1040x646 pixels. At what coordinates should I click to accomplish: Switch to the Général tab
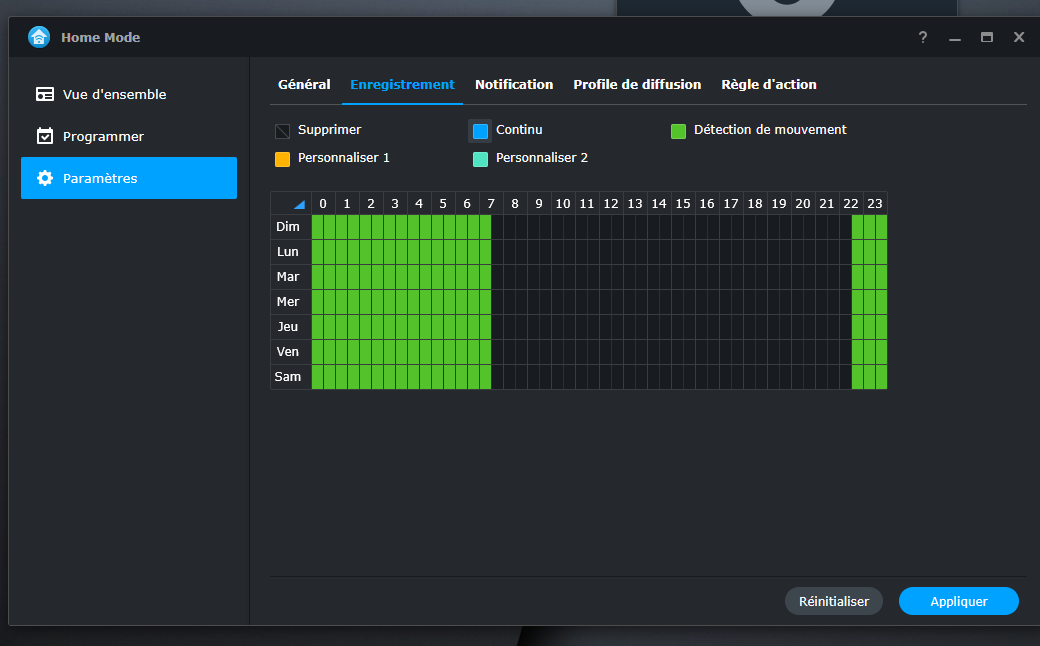coord(304,85)
